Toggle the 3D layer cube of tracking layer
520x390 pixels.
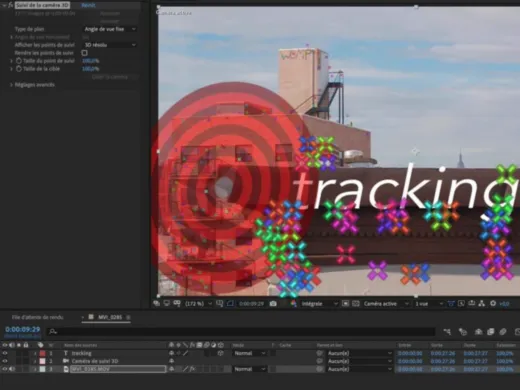pyautogui.click(x=220, y=353)
